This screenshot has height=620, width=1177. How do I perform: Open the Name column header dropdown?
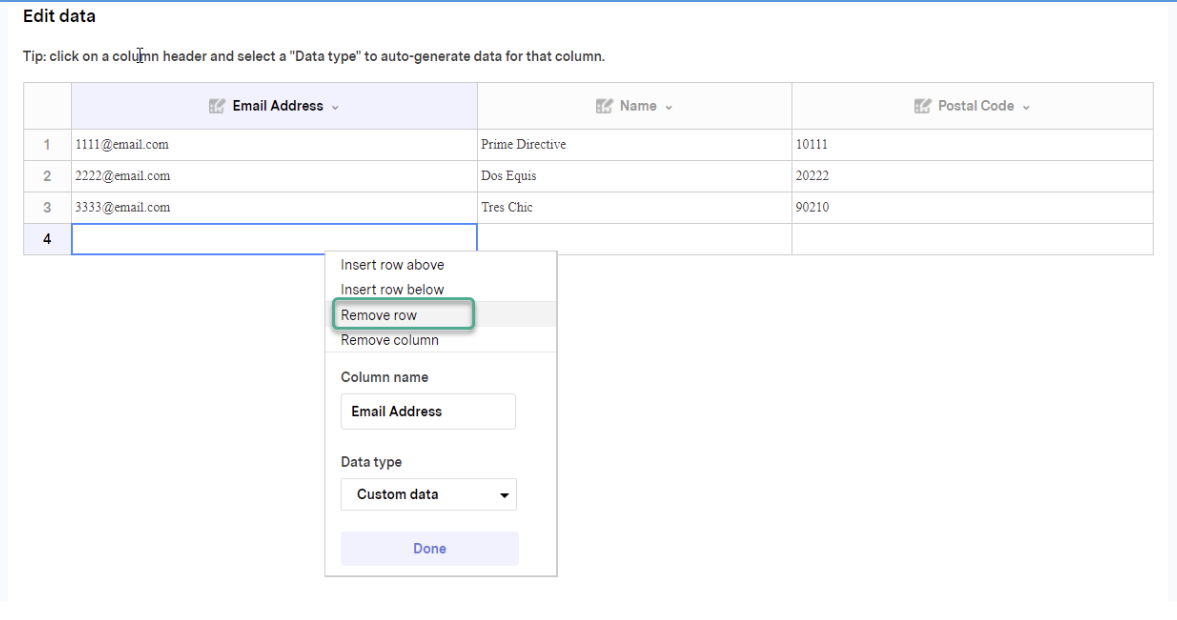[668, 107]
